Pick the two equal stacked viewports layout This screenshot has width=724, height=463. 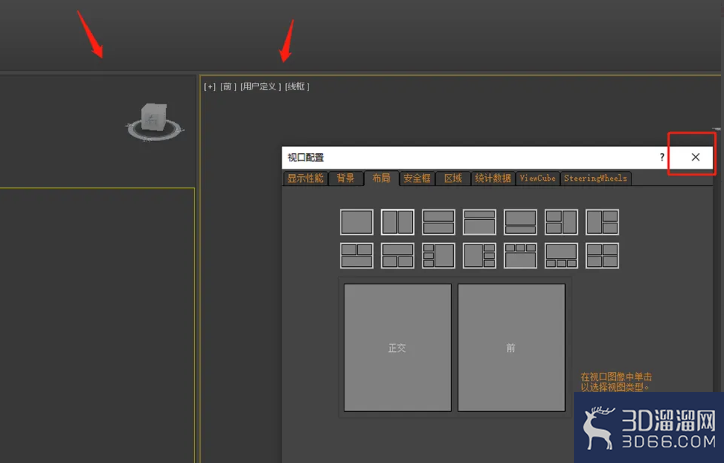click(x=438, y=222)
